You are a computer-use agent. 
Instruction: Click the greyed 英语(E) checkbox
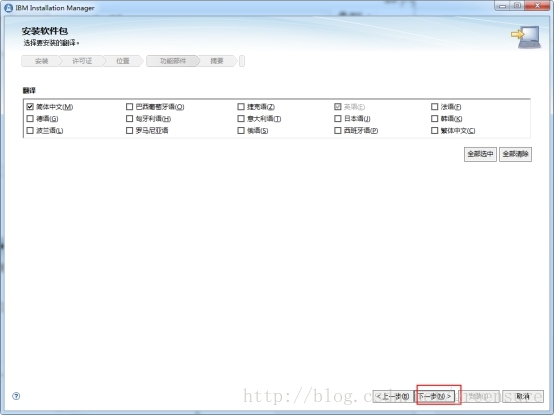(x=338, y=106)
